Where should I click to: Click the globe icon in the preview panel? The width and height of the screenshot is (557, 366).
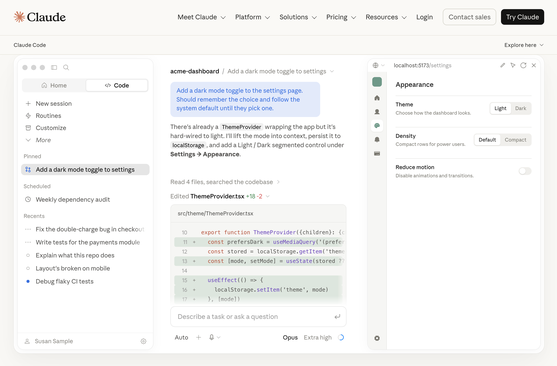375,65
